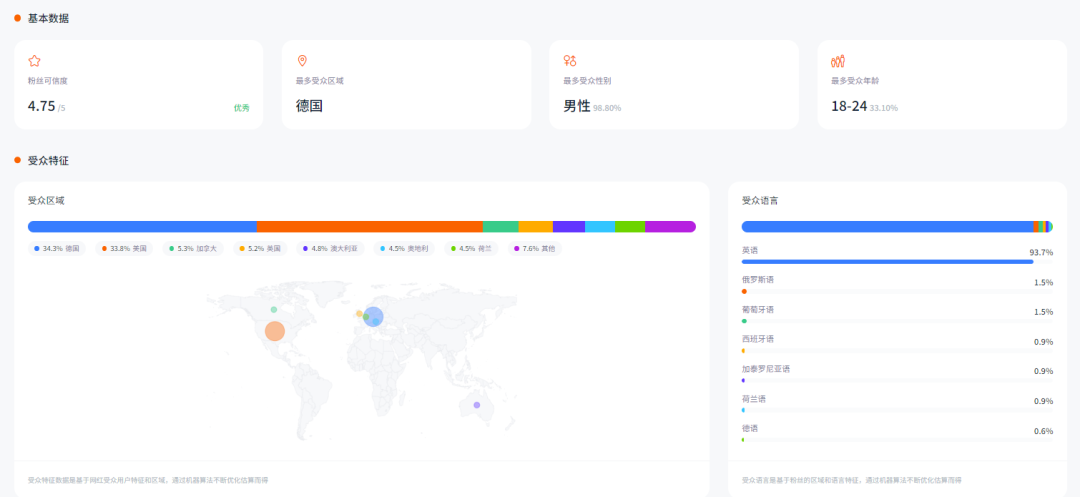Click the orange bullet beside 受众特征
Viewport: 1080px width, 497px height.
click(18, 160)
